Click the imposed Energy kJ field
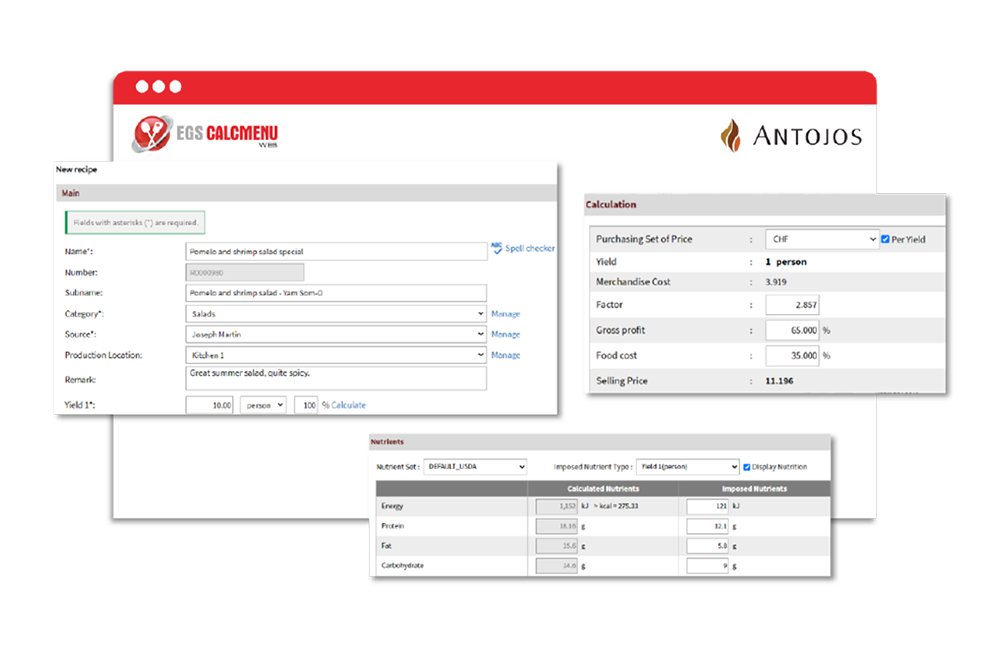This screenshot has height=652, width=998. 707,506
